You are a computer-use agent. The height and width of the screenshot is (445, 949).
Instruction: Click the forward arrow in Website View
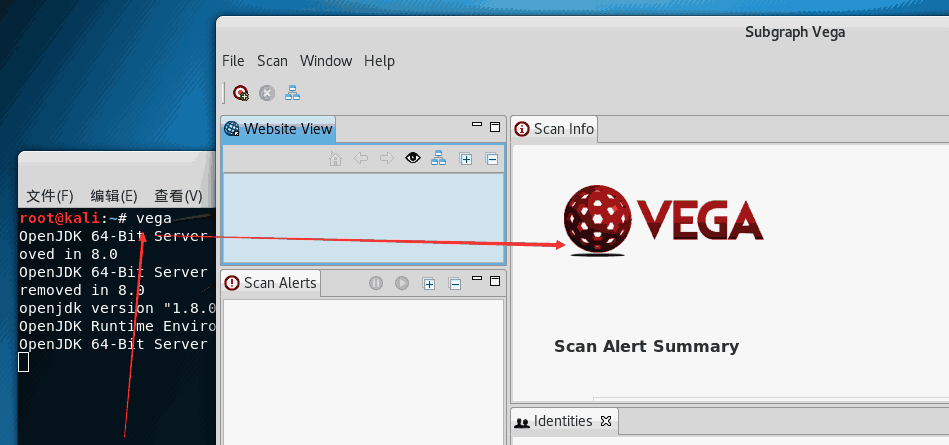(387, 159)
